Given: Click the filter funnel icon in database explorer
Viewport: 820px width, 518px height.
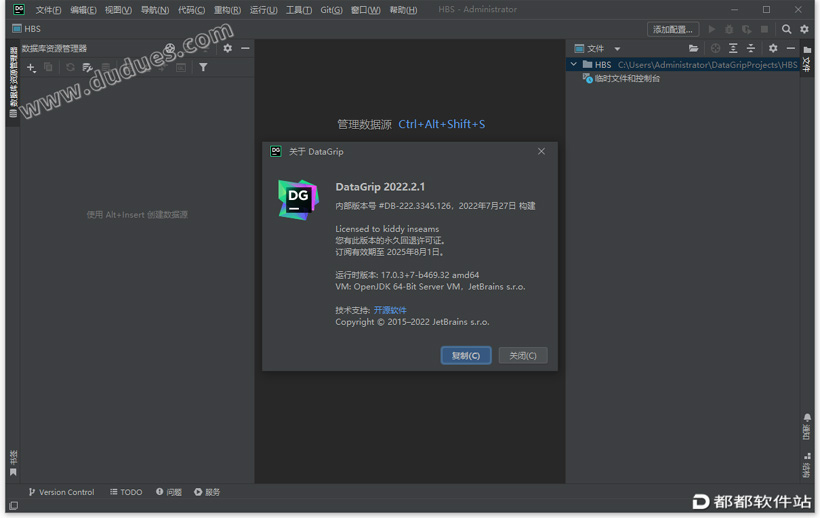Looking at the screenshot, I should coord(203,67).
